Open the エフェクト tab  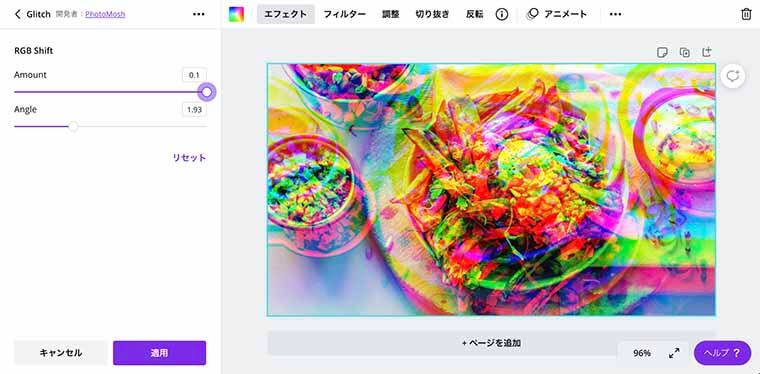coord(285,14)
